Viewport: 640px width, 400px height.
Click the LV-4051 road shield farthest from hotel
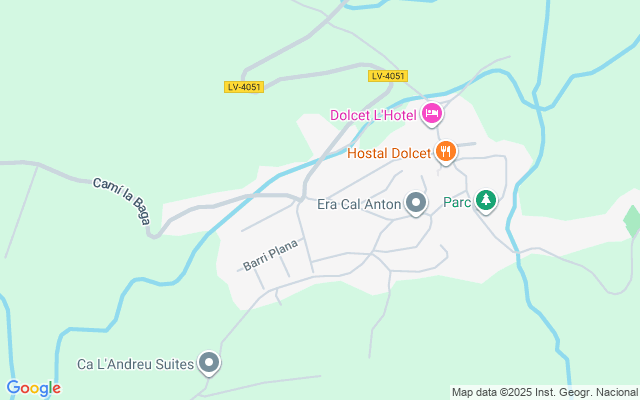point(244,87)
